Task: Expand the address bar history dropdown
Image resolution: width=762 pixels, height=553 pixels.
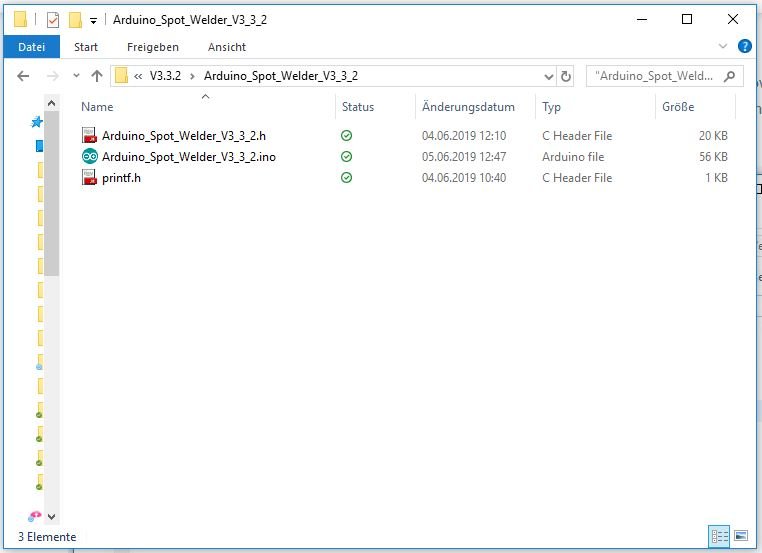Action: tap(549, 76)
